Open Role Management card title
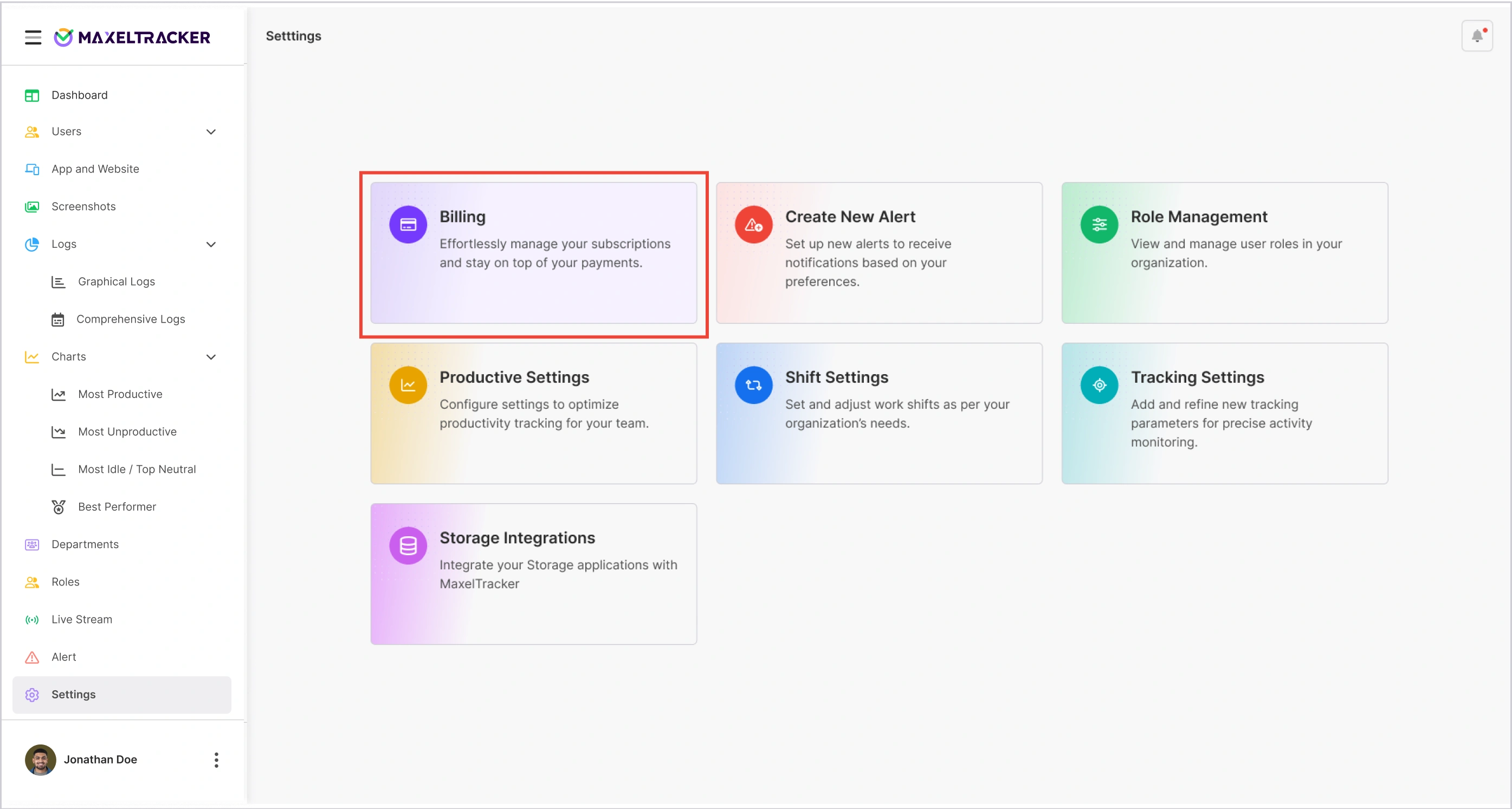The image size is (1512, 809). 1199,217
